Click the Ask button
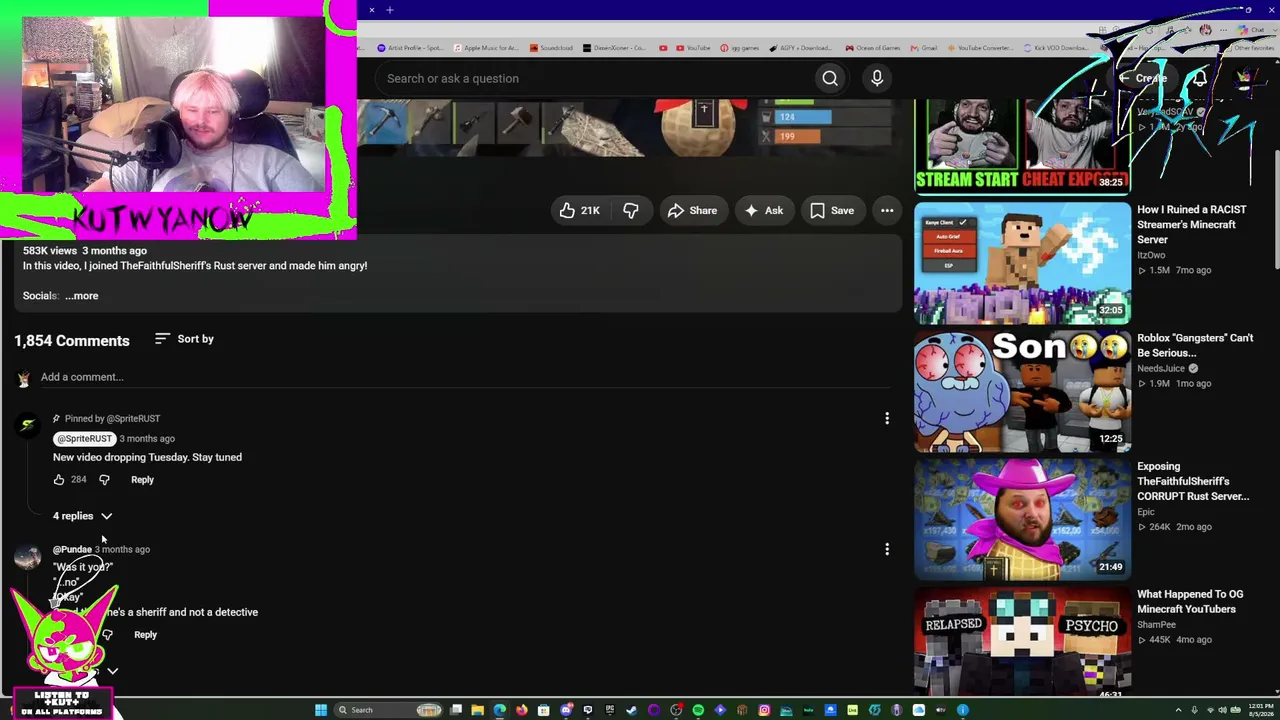 (x=764, y=210)
